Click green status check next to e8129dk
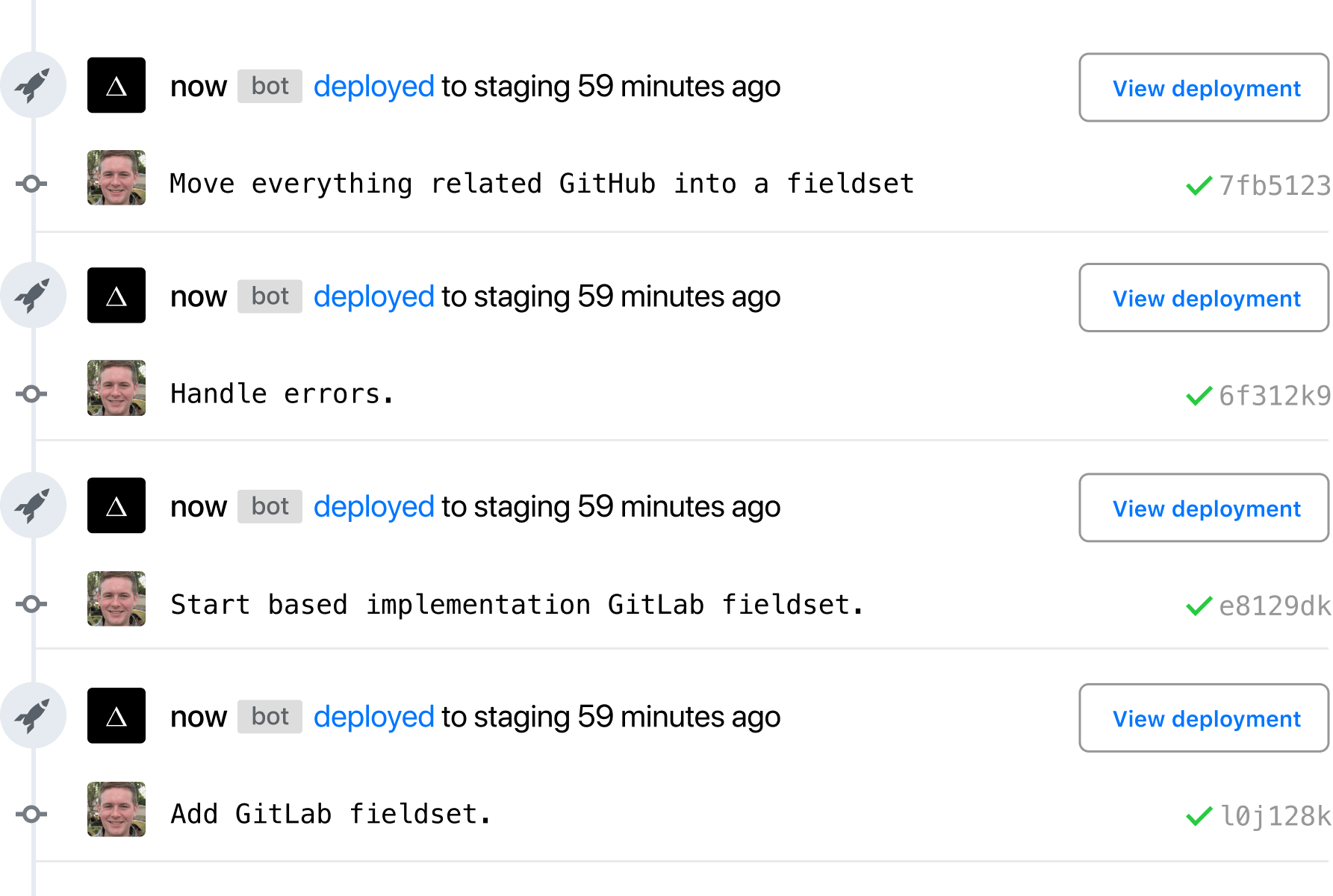Screen dimensions: 1333x896 point(1199,606)
